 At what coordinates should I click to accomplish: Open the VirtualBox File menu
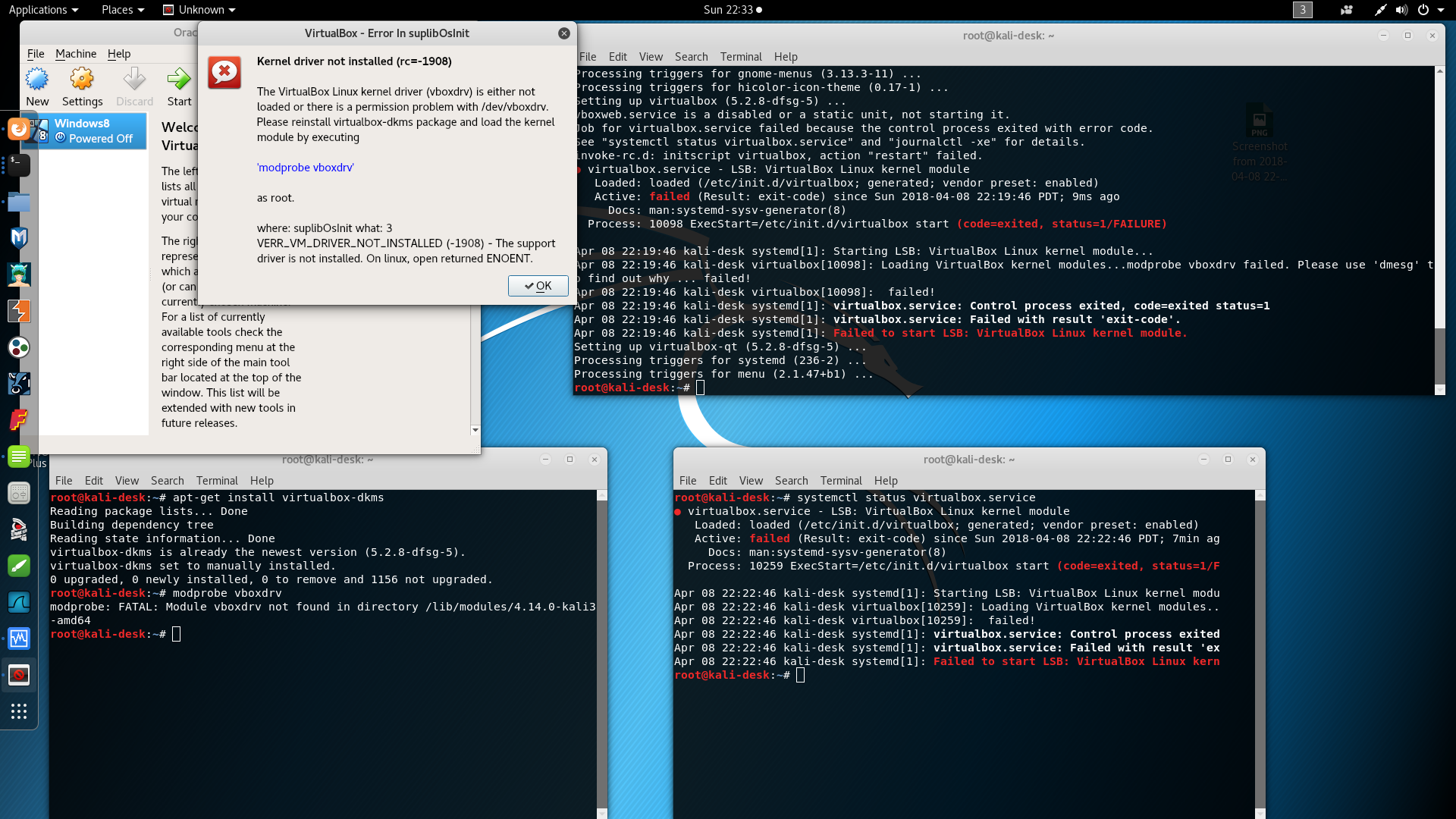pyautogui.click(x=36, y=54)
